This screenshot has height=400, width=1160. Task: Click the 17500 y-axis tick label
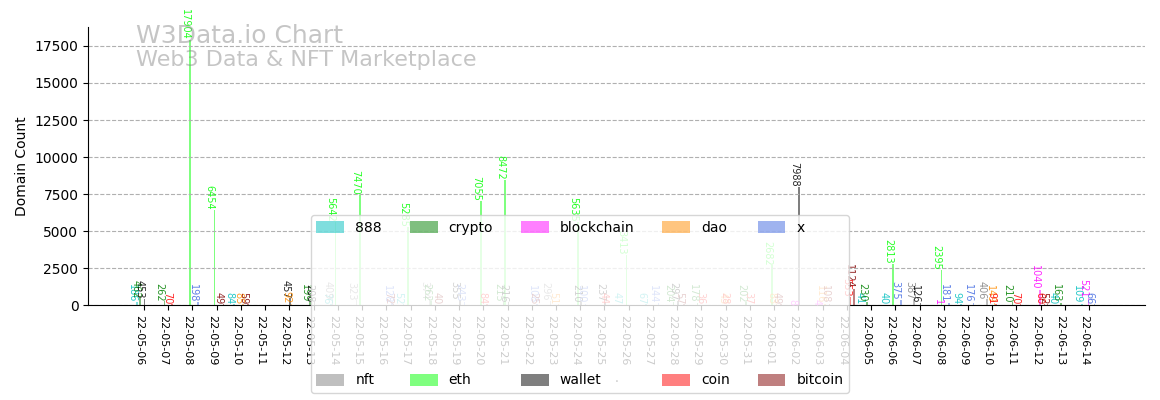click(56, 46)
